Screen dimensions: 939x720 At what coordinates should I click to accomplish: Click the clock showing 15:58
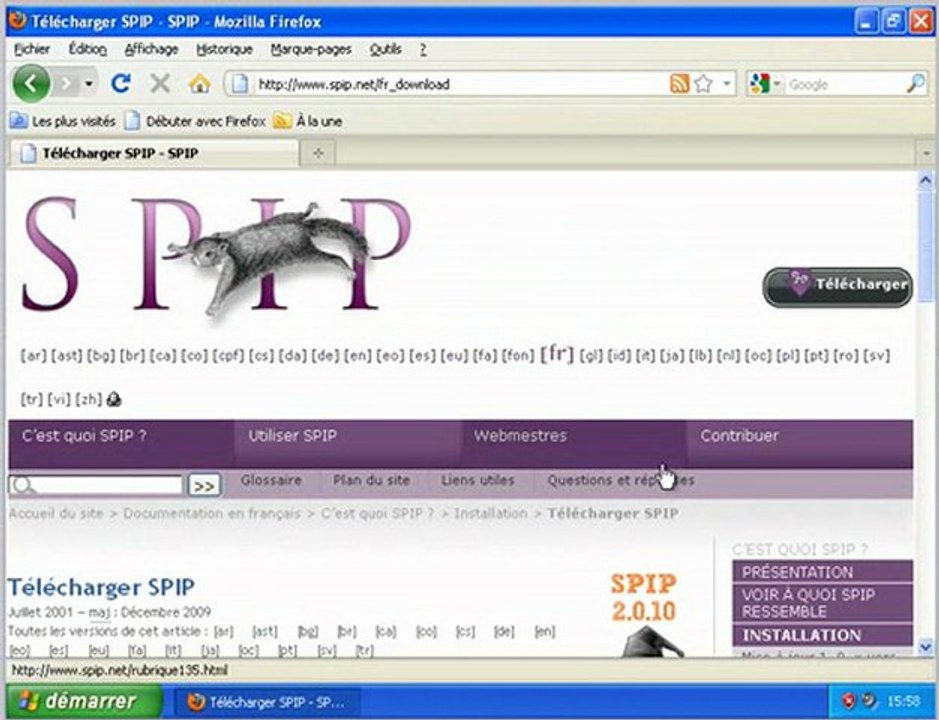904,701
